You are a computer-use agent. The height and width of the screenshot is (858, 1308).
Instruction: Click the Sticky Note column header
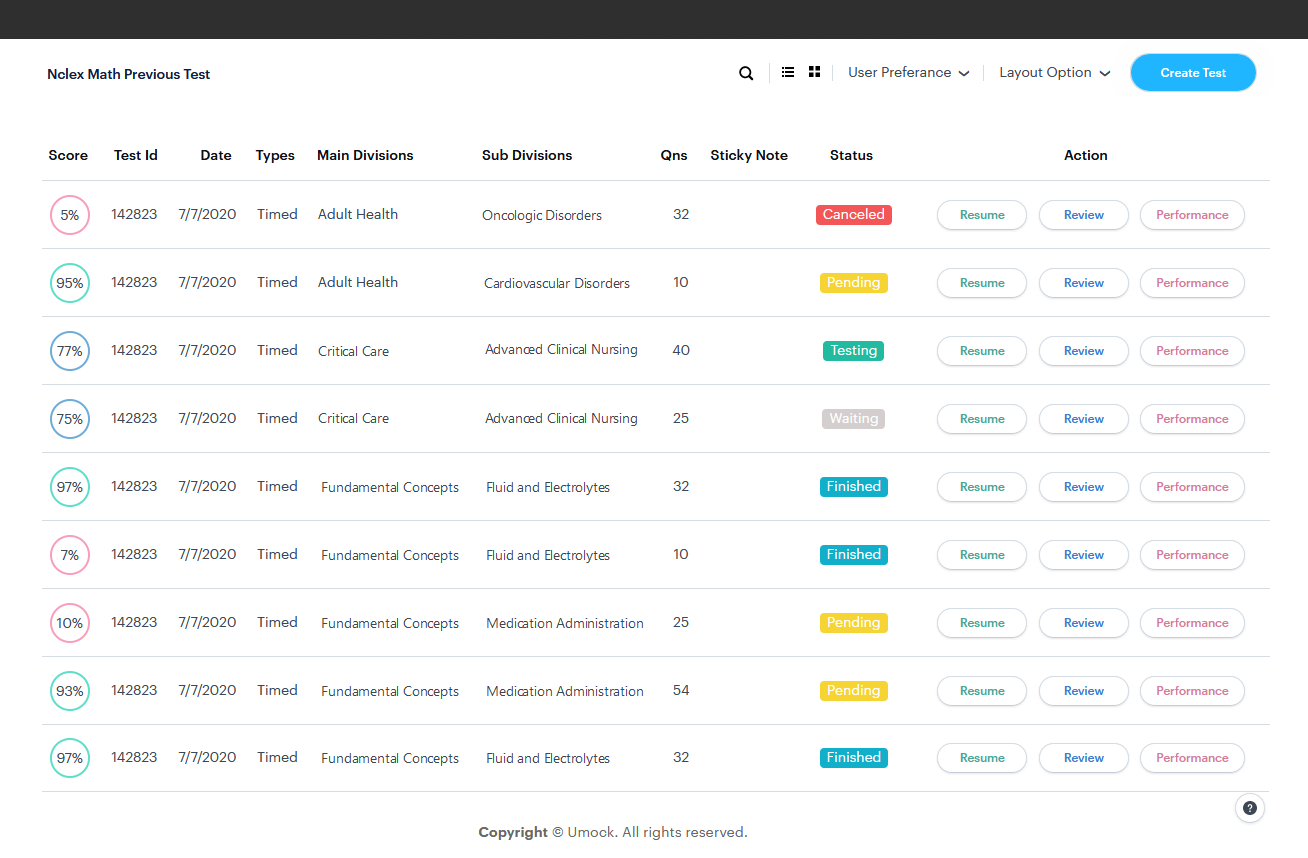(749, 155)
